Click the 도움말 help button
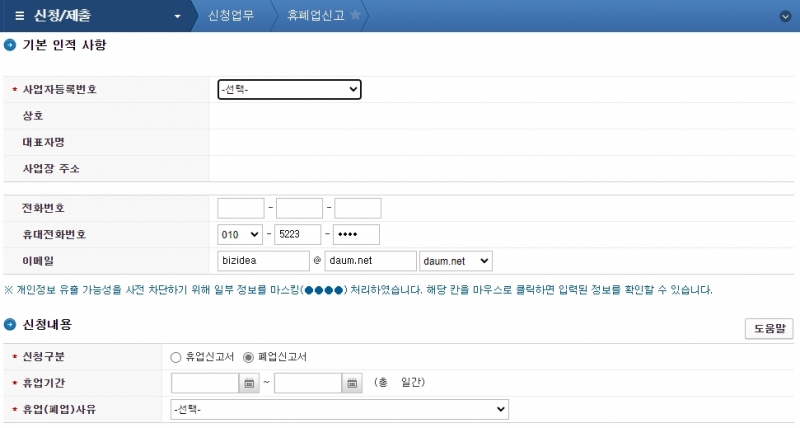The width and height of the screenshot is (800, 428). tap(769, 329)
